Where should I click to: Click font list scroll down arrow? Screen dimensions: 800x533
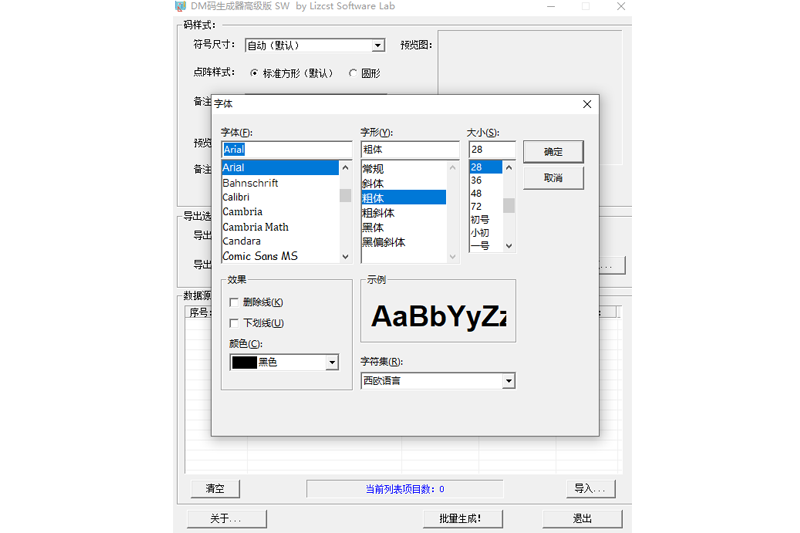(x=345, y=257)
